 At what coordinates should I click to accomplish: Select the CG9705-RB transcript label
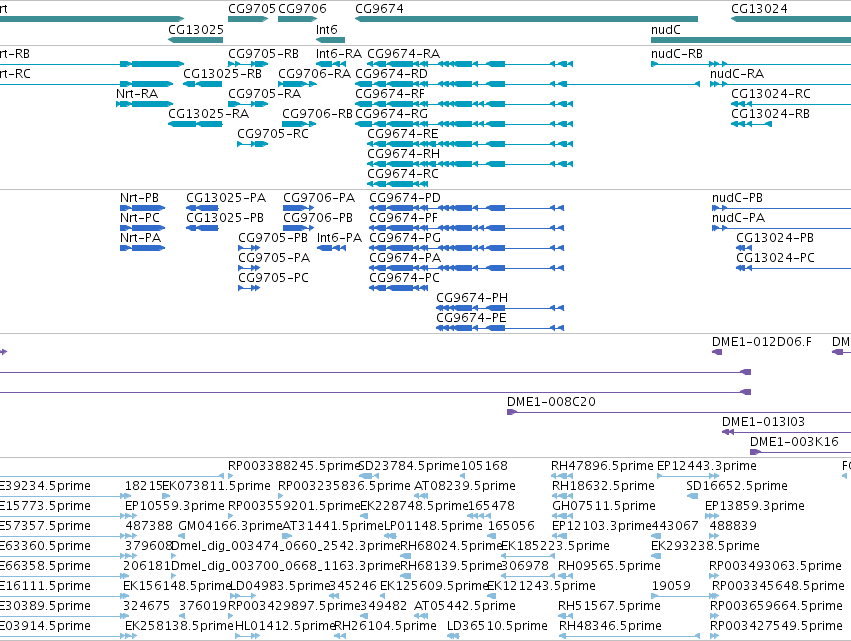pyautogui.click(x=264, y=54)
